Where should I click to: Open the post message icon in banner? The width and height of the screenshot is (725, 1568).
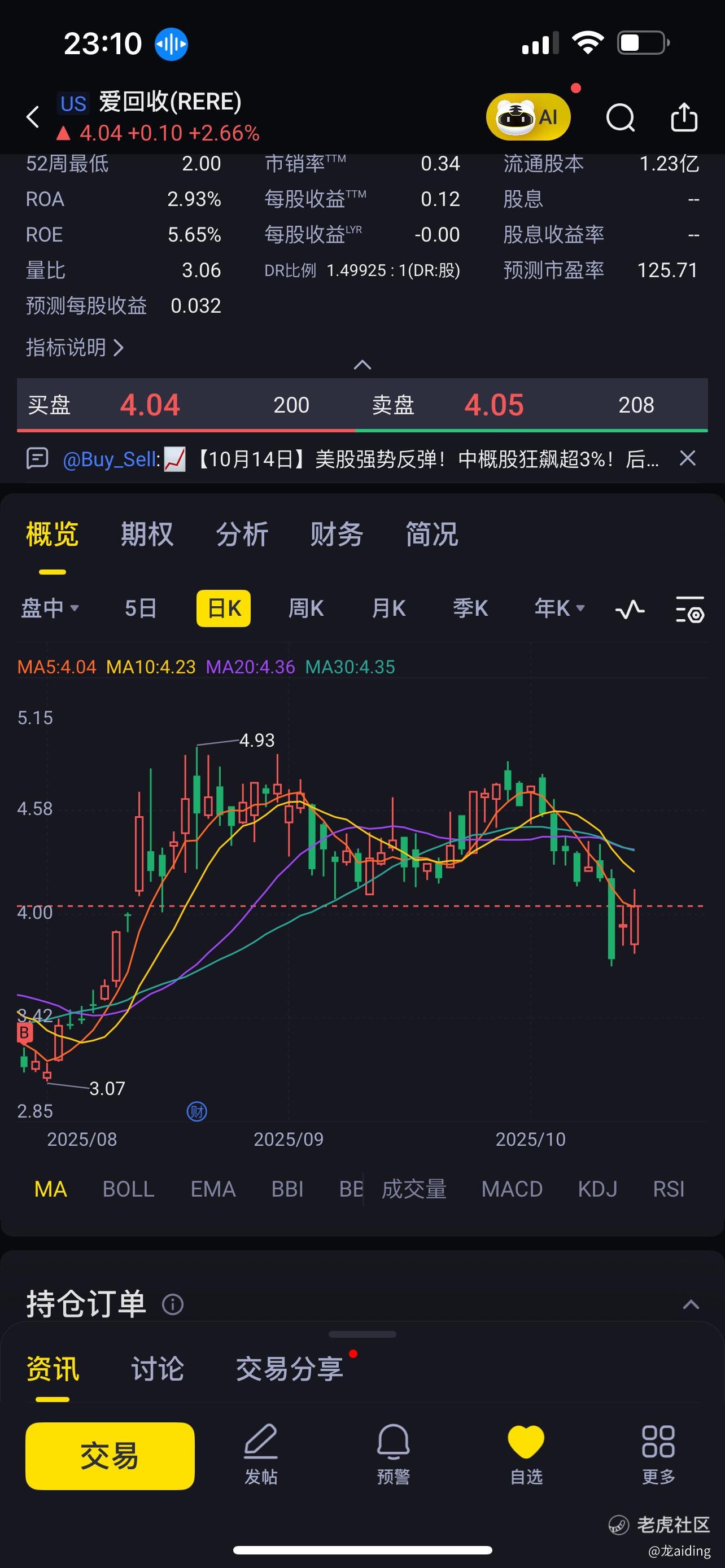[x=37, y=458]
